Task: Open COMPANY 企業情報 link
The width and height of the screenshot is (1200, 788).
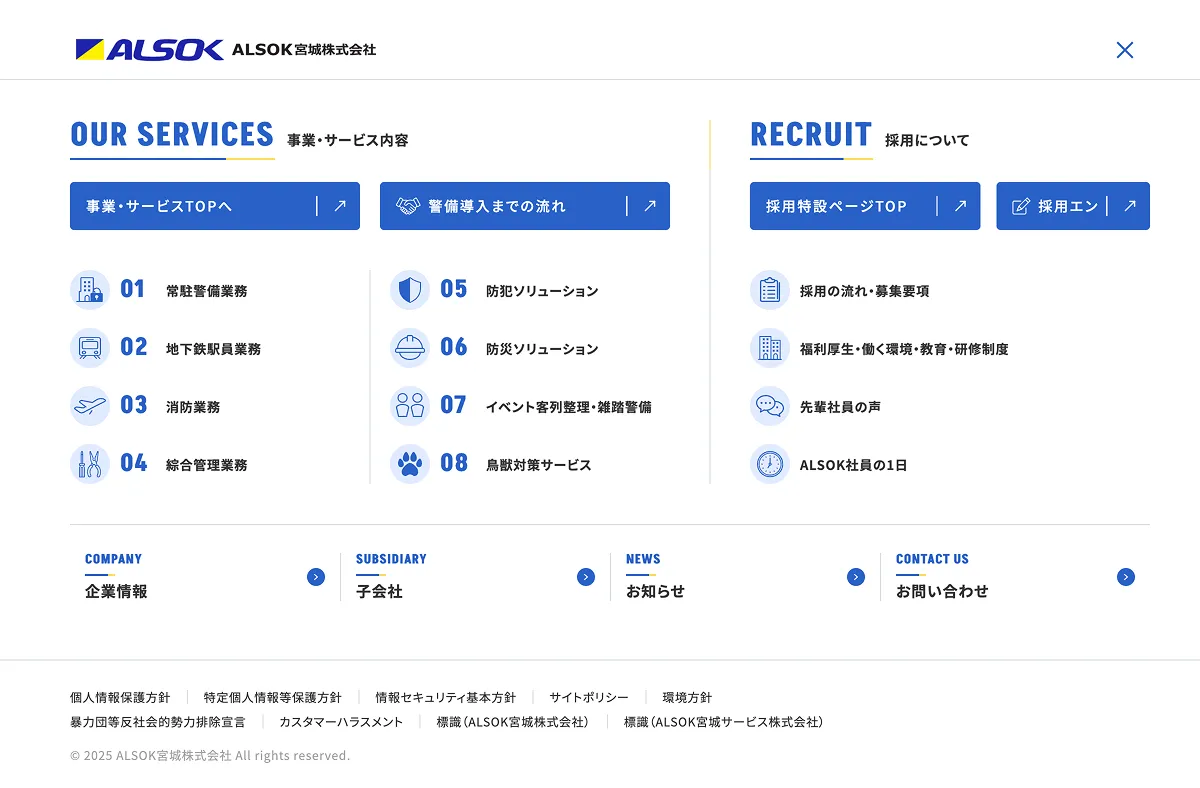Action: tap(205, 577)
